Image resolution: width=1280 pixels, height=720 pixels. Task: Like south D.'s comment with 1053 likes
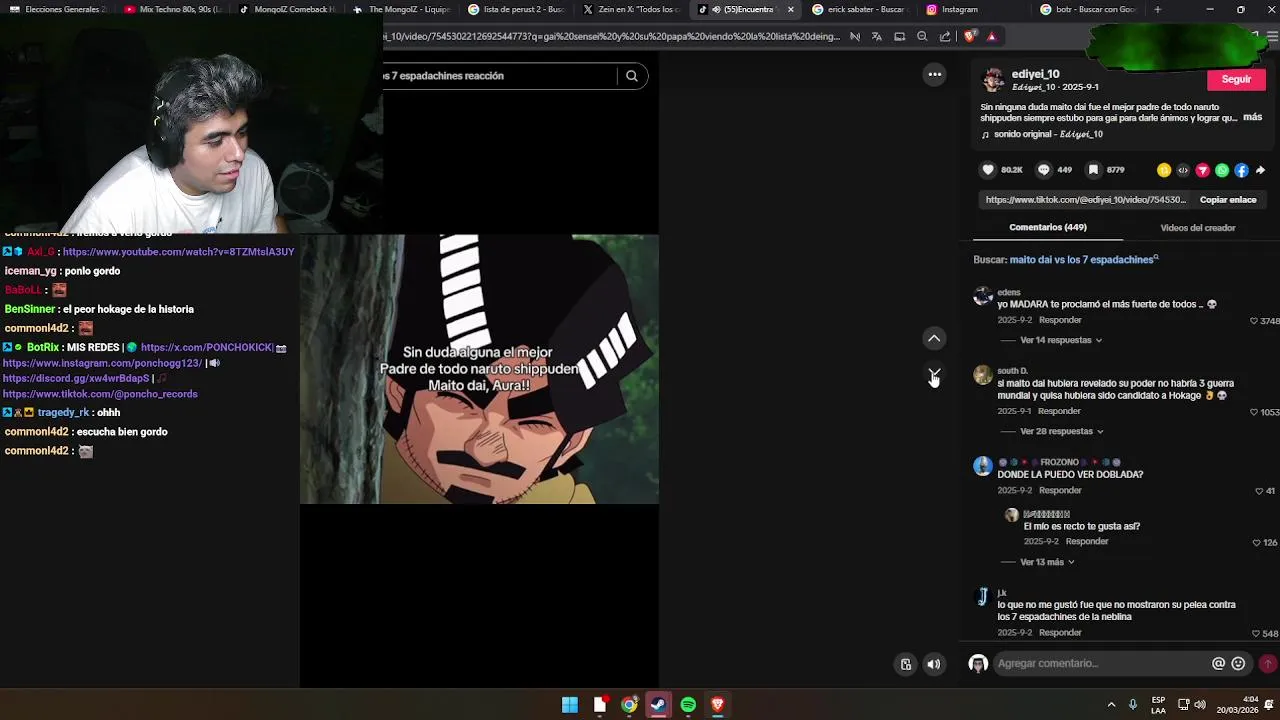(x=1254, y=412)
